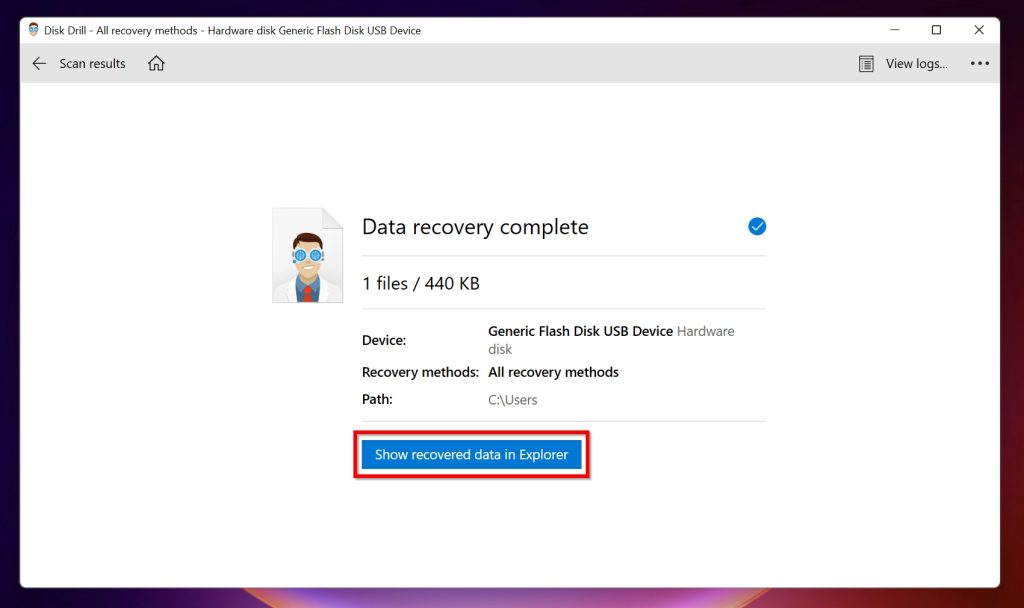1024x608 pixels.
Task: Click the Recovery methods: field label
Action: [420, 372]
